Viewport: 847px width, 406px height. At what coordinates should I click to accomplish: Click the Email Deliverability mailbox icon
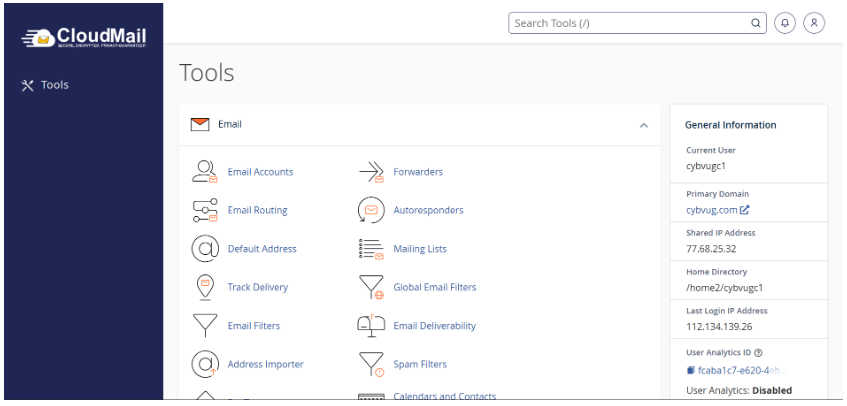[x=371, y=326]
